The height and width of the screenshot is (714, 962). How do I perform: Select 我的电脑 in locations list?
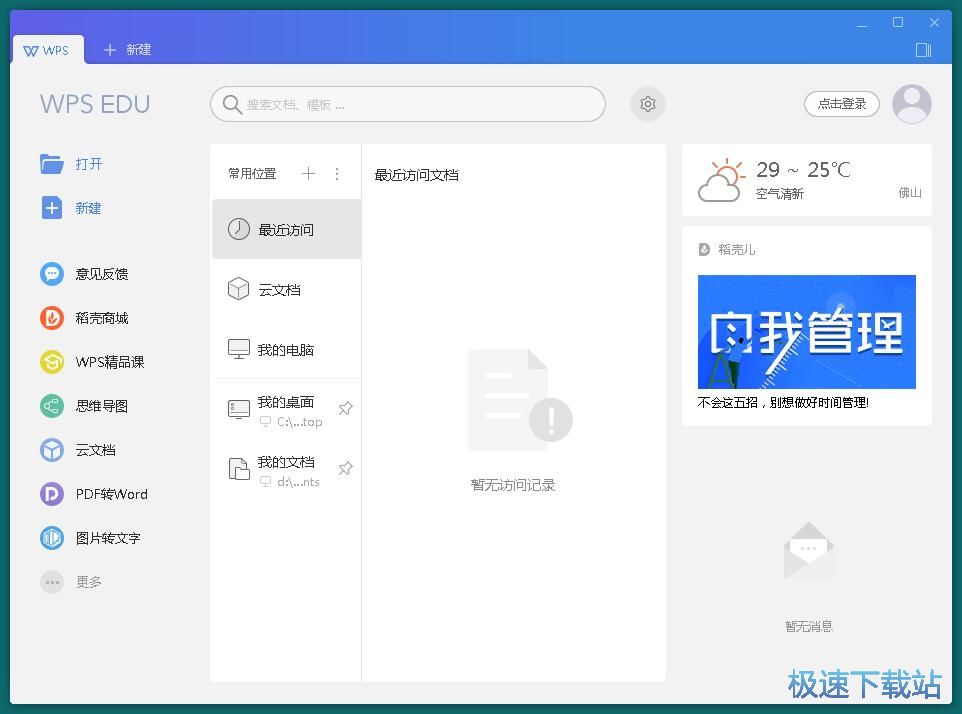click(287, 349)
